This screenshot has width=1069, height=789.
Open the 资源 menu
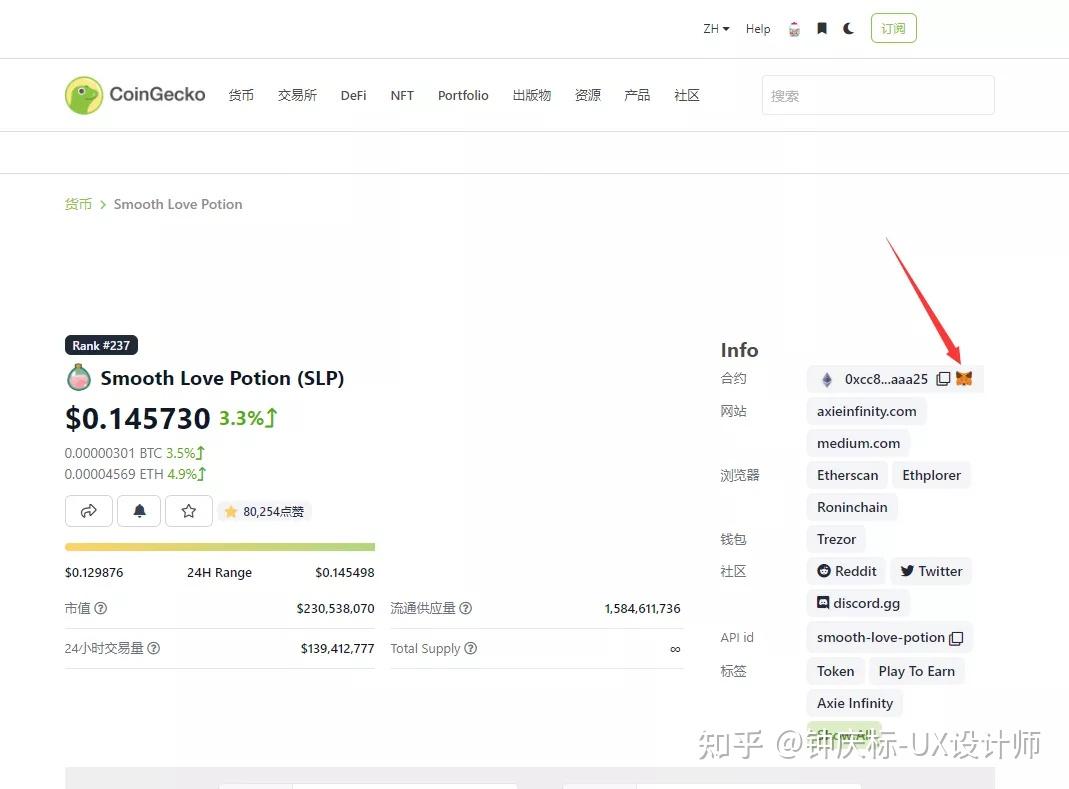588,95
